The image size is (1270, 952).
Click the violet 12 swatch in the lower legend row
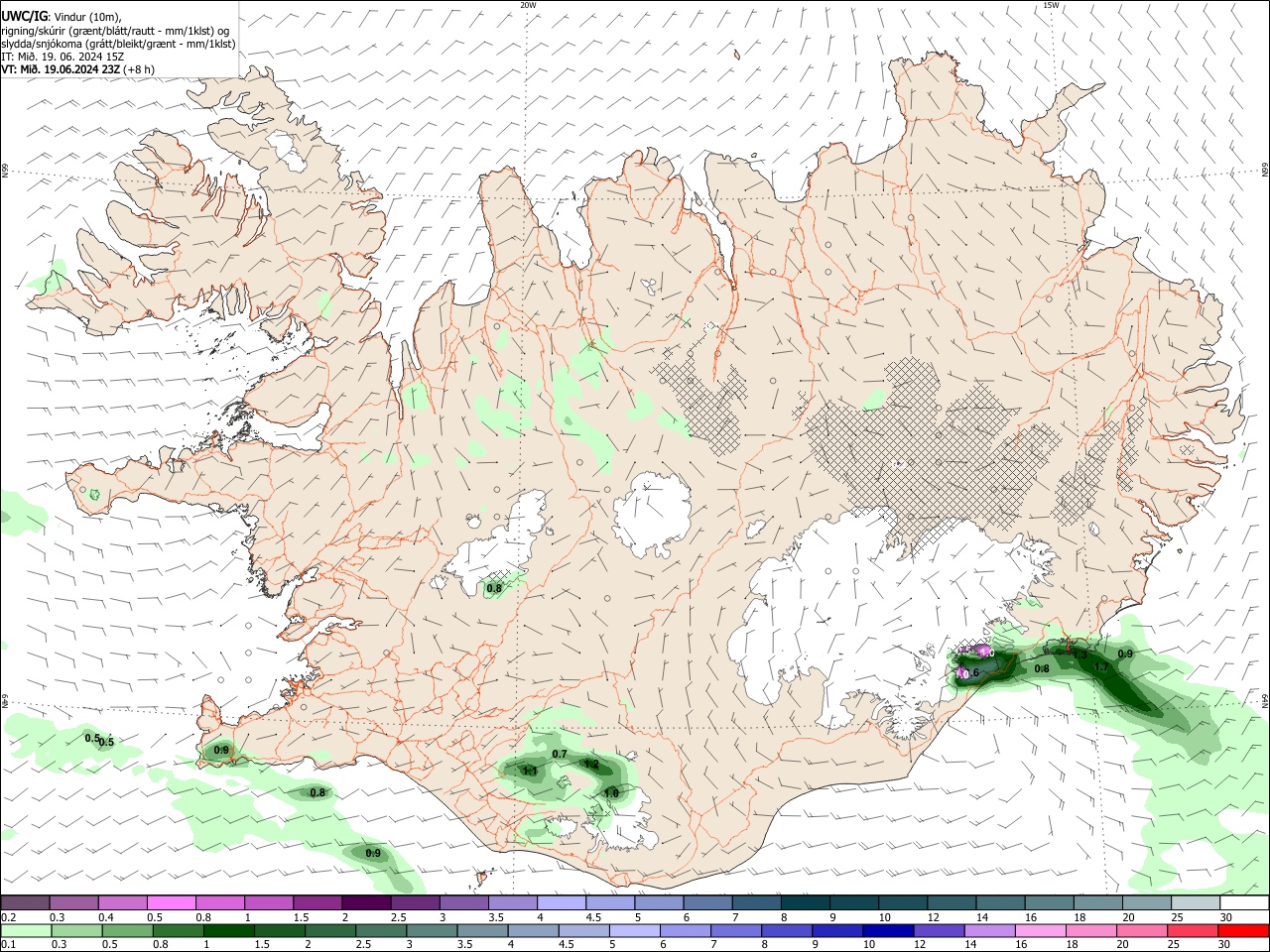(x=939, y=930)
